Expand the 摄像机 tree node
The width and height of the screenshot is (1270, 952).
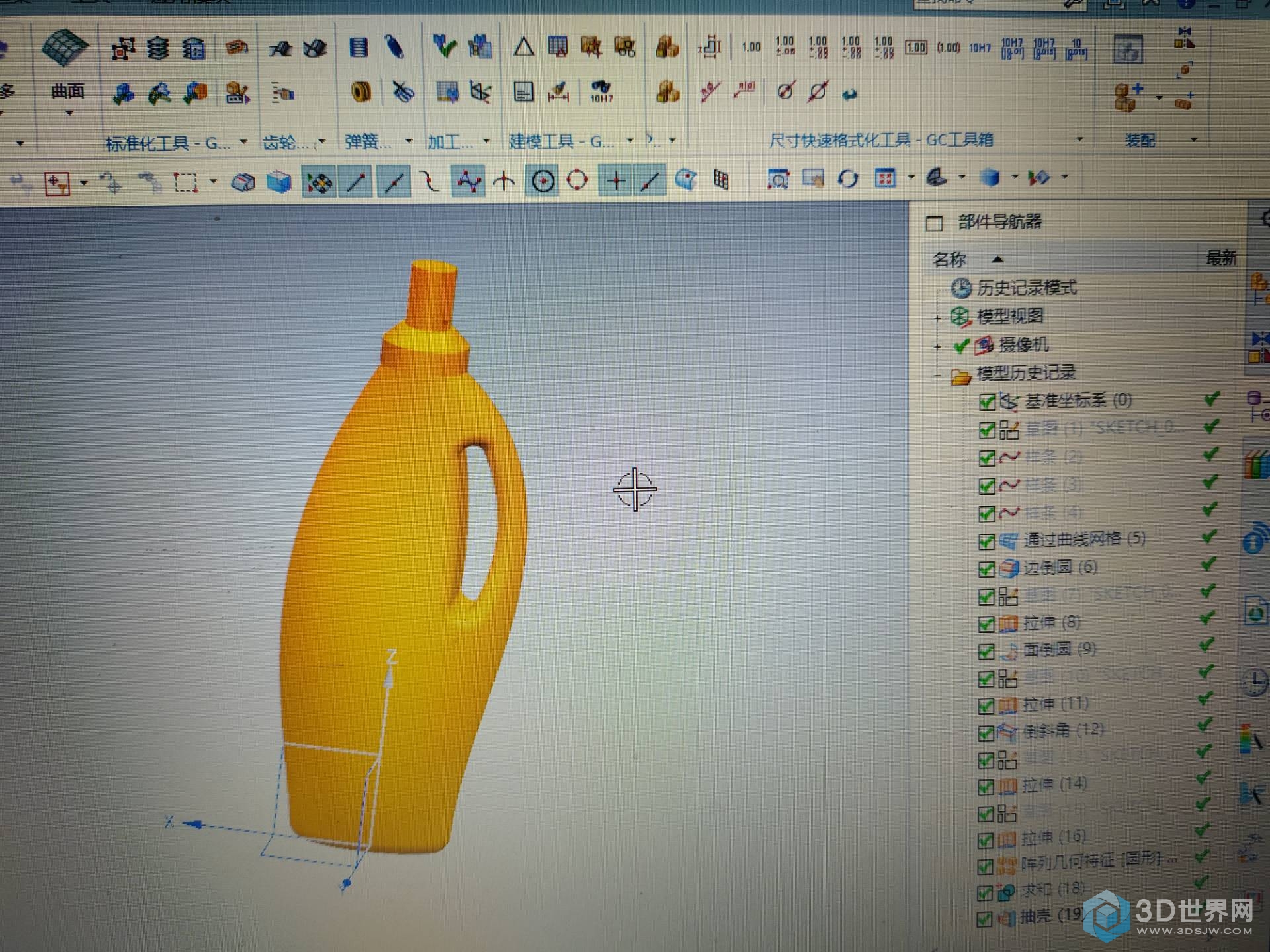pos(937,346)
